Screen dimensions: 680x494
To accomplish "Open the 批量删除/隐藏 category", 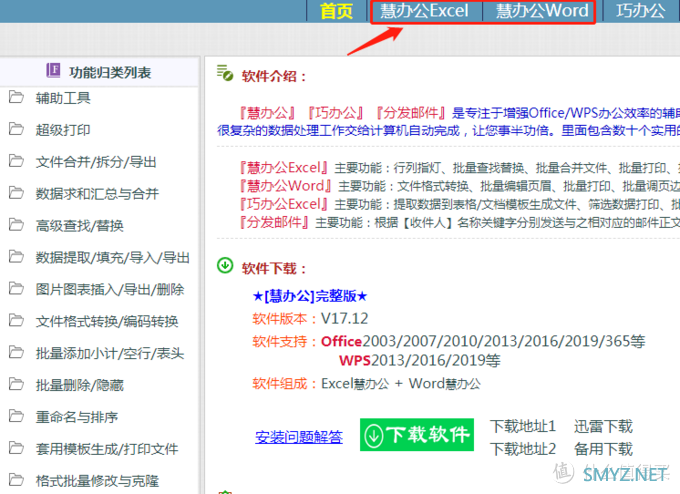I will (x=79, y=385).
